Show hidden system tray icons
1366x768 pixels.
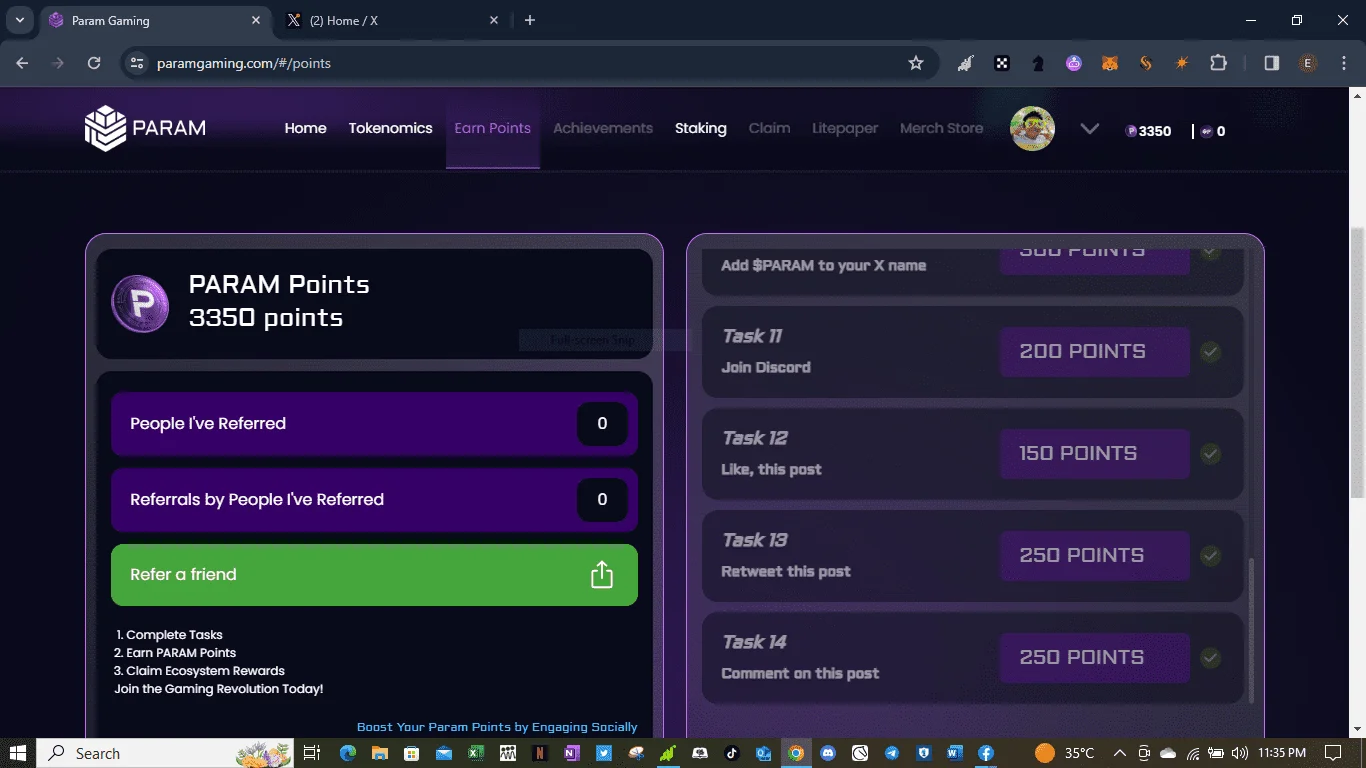[x=1120, y=753]
